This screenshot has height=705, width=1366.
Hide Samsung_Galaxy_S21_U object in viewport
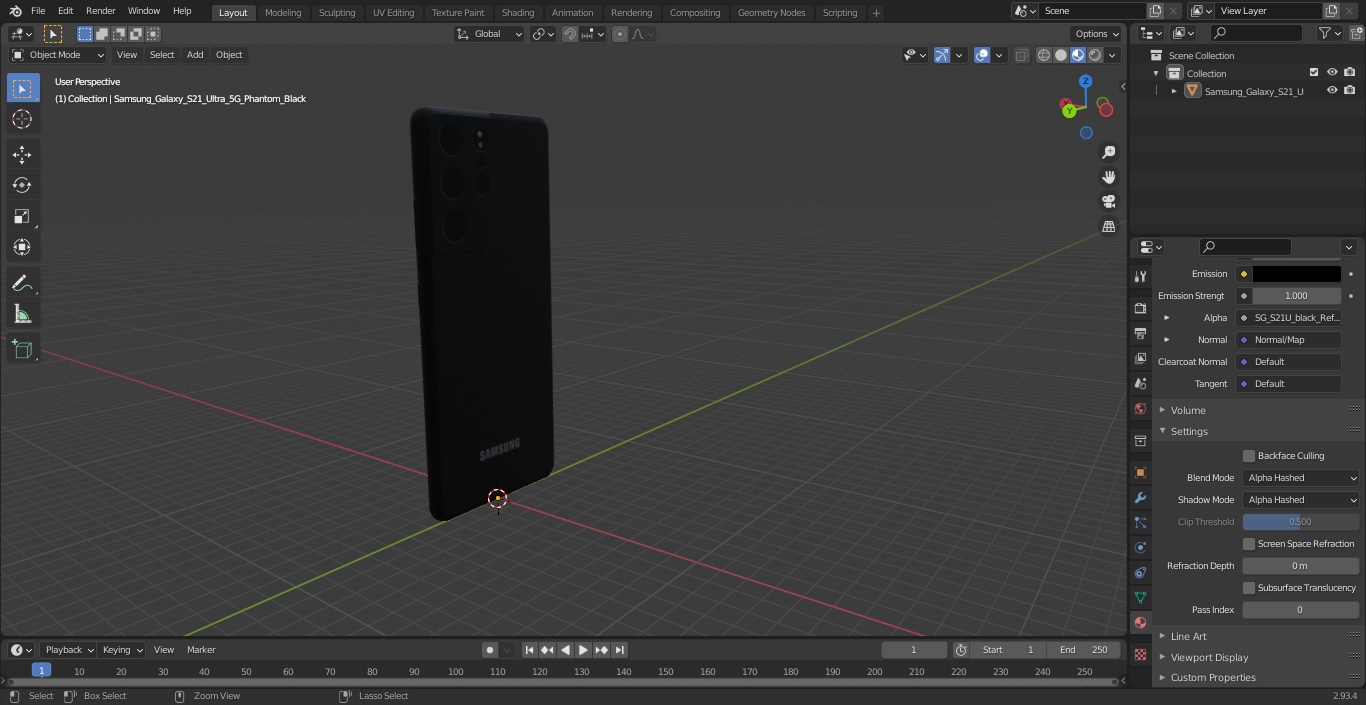point(1332,91)
